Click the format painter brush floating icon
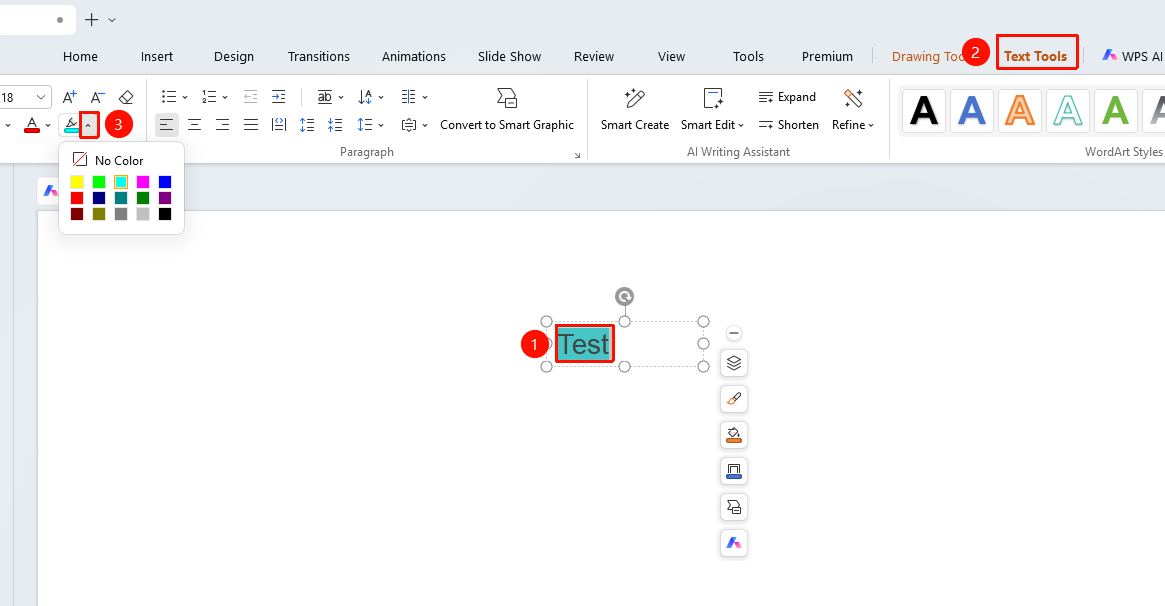This screenshot has width=1165, height=606. tap(734, 399)
